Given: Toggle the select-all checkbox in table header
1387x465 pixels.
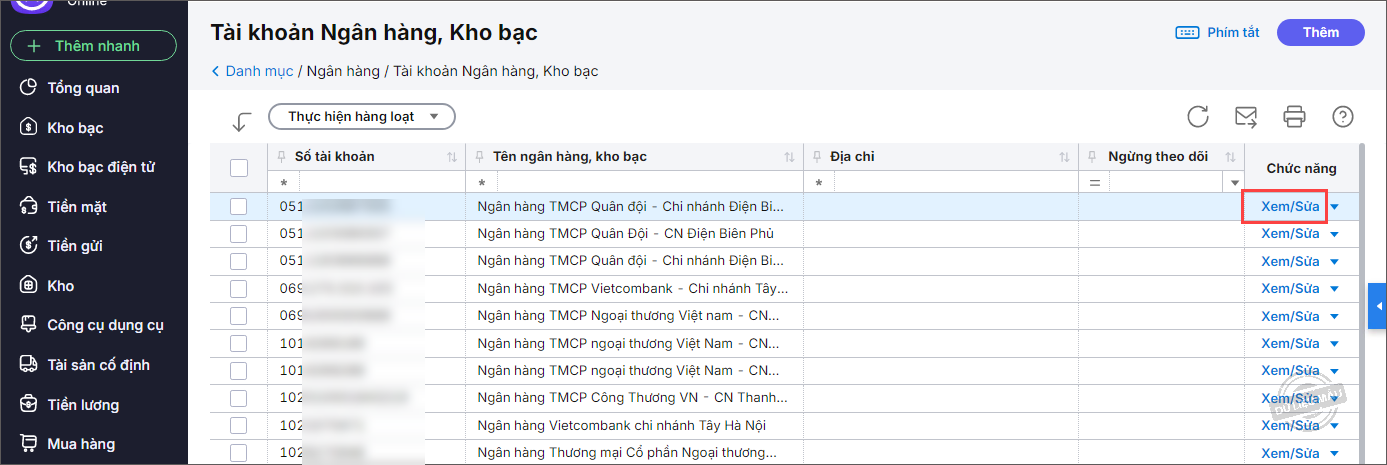Looking at the screenshot, I should [x=239, y=168].
